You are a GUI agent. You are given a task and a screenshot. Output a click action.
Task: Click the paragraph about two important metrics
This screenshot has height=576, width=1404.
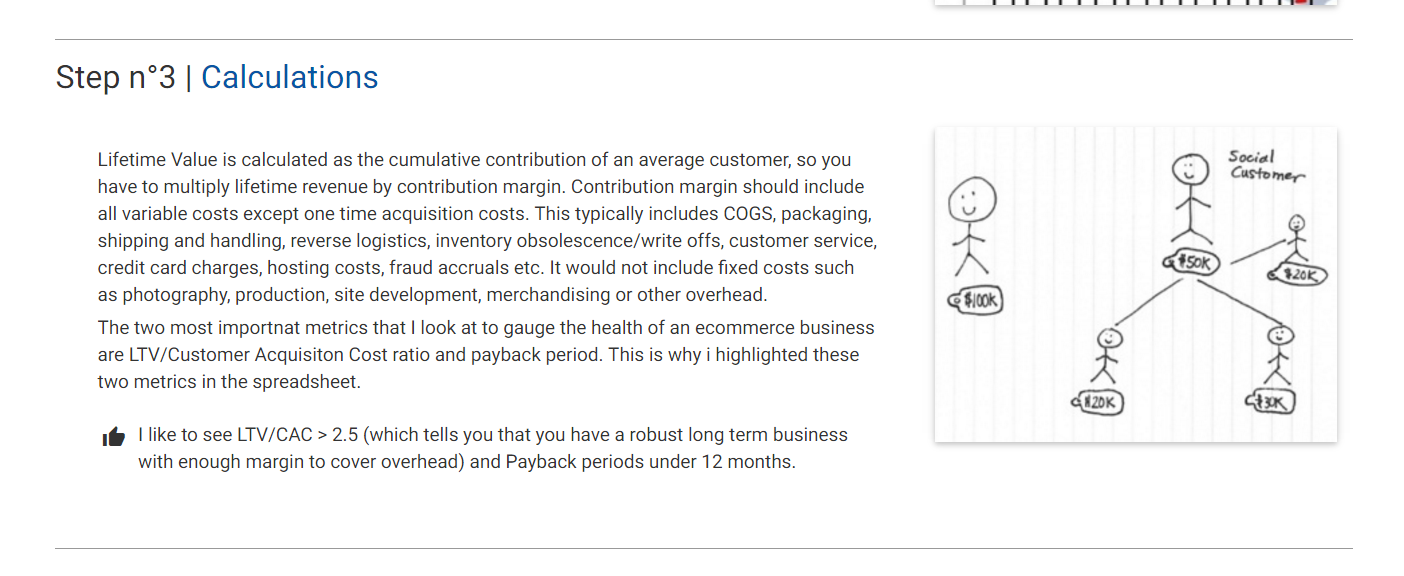tap(486, 355)
